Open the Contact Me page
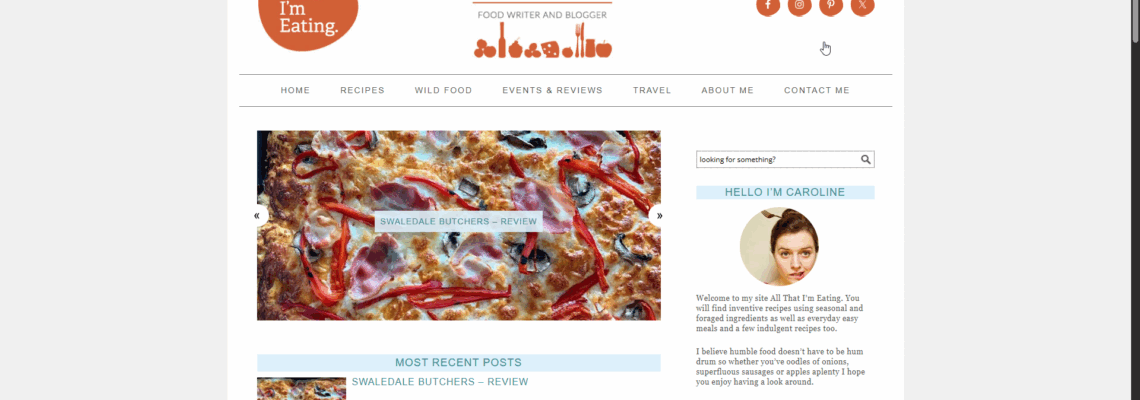 816,90
